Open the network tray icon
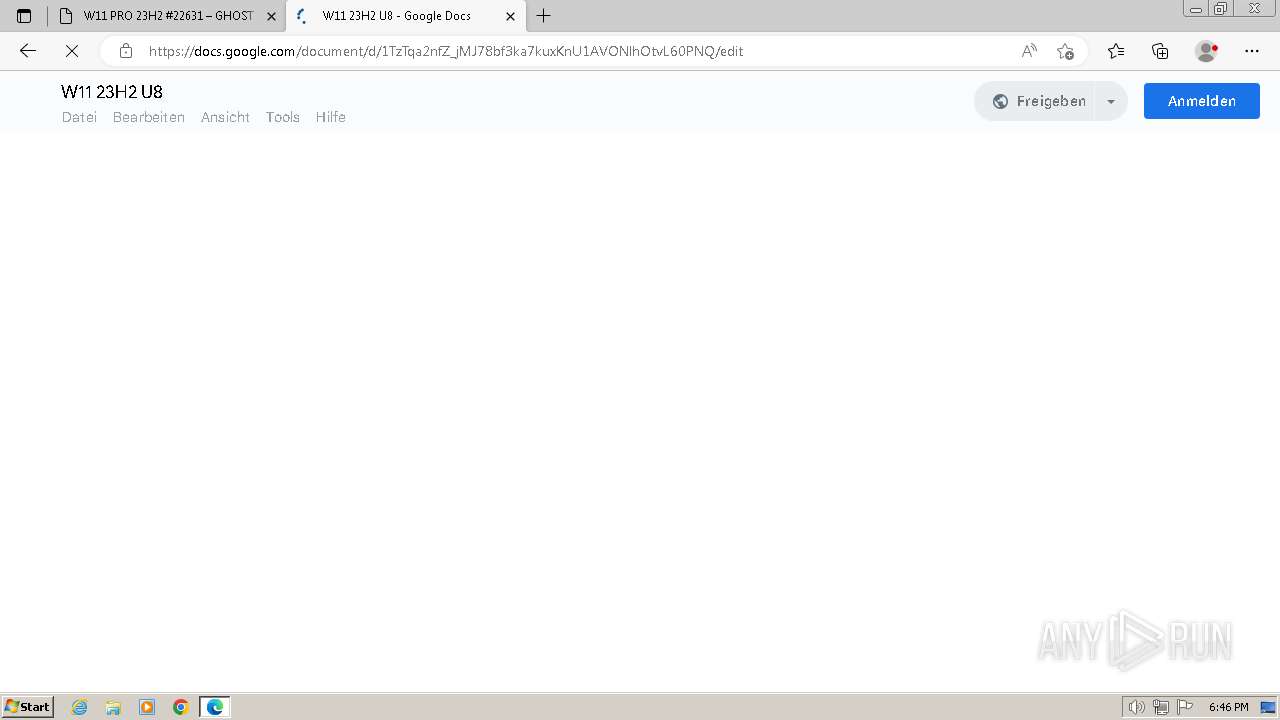 coord(1161,707)
